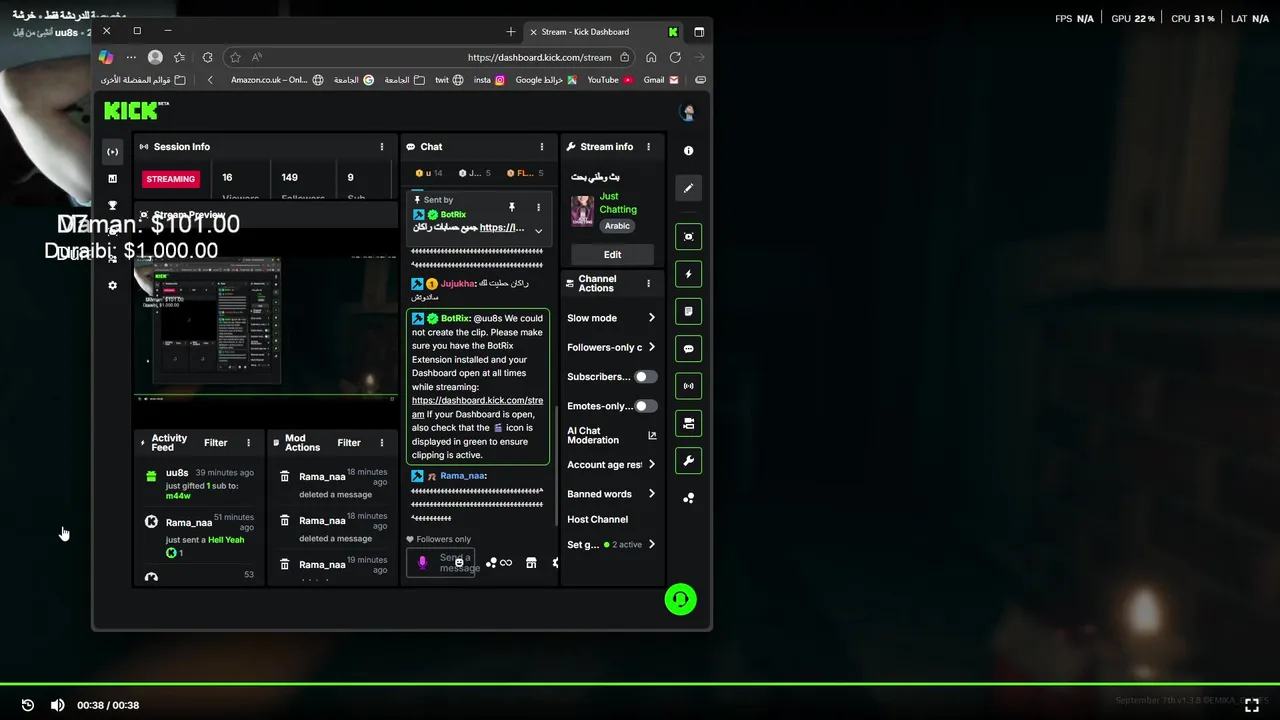
Task: Click the video progress bar at bottom
Action: (640, 684)
